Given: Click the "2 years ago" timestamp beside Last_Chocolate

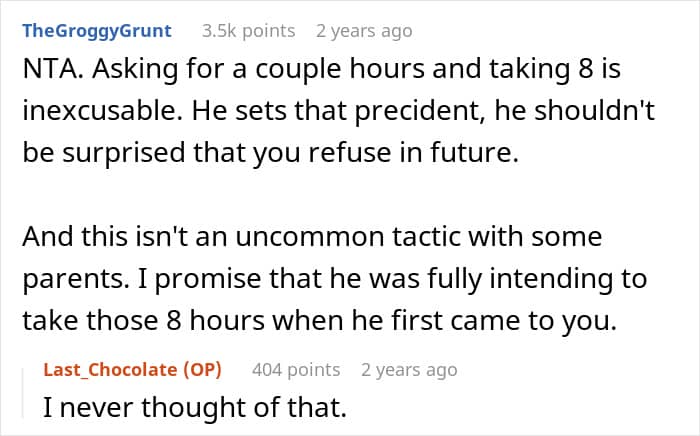Looking at the screenshot, I should click(x=409, y=370).
